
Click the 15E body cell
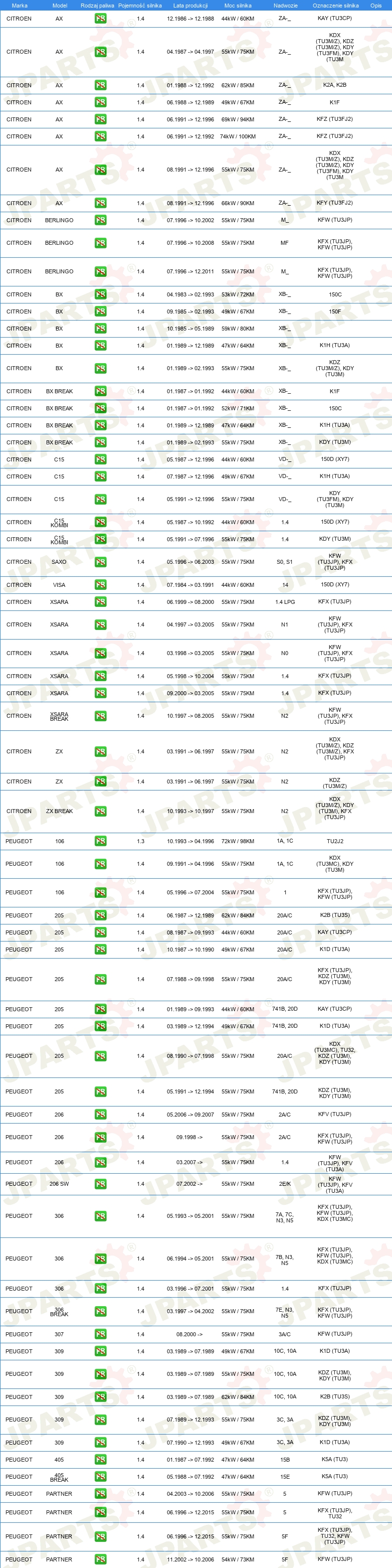[x=285, y=1477]
